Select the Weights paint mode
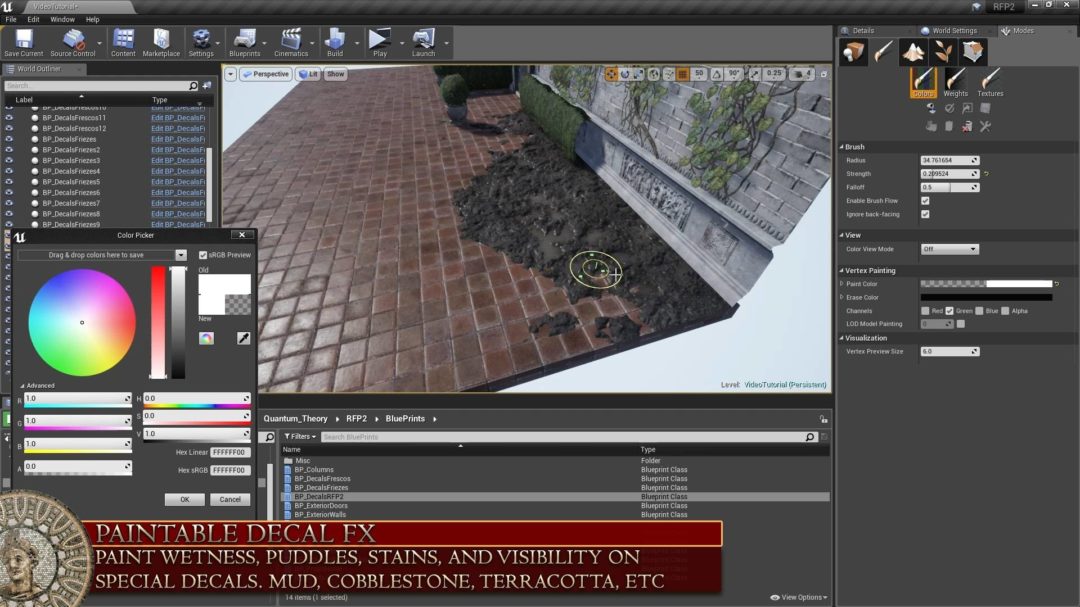1080x607 pixels. (955, 83)
